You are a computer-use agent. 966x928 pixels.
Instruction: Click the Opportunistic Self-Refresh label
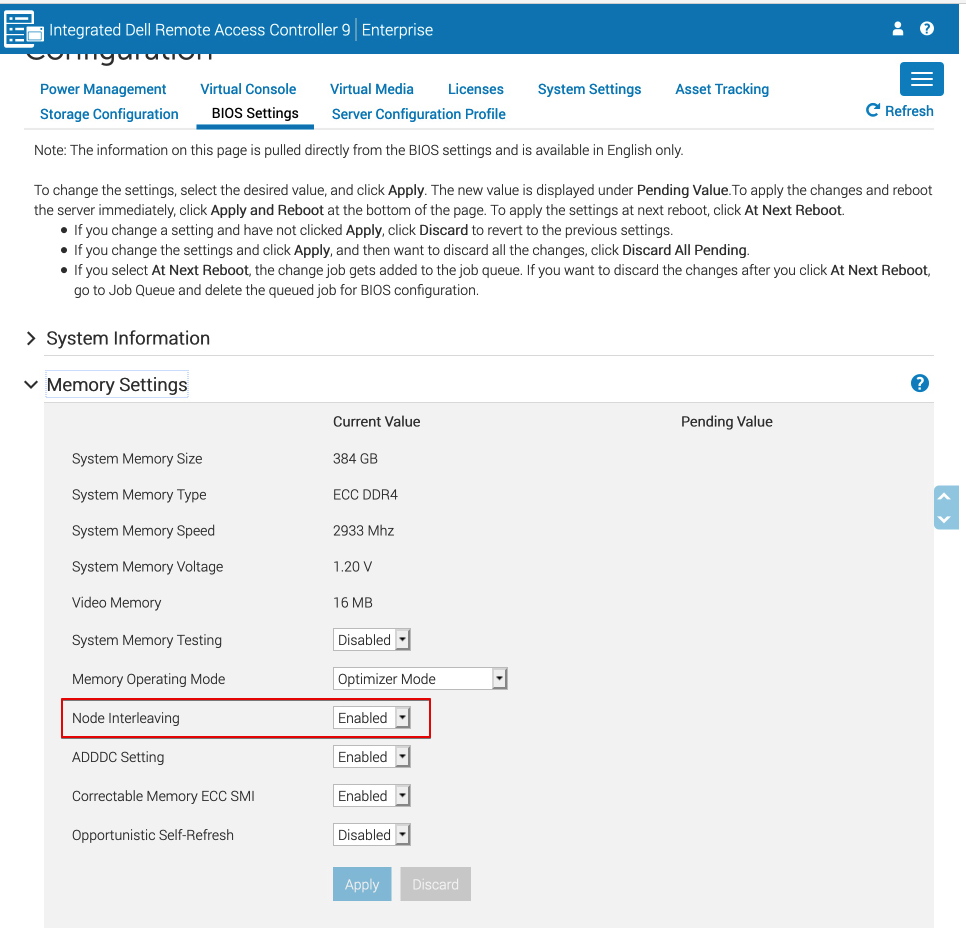click(153, 835)
